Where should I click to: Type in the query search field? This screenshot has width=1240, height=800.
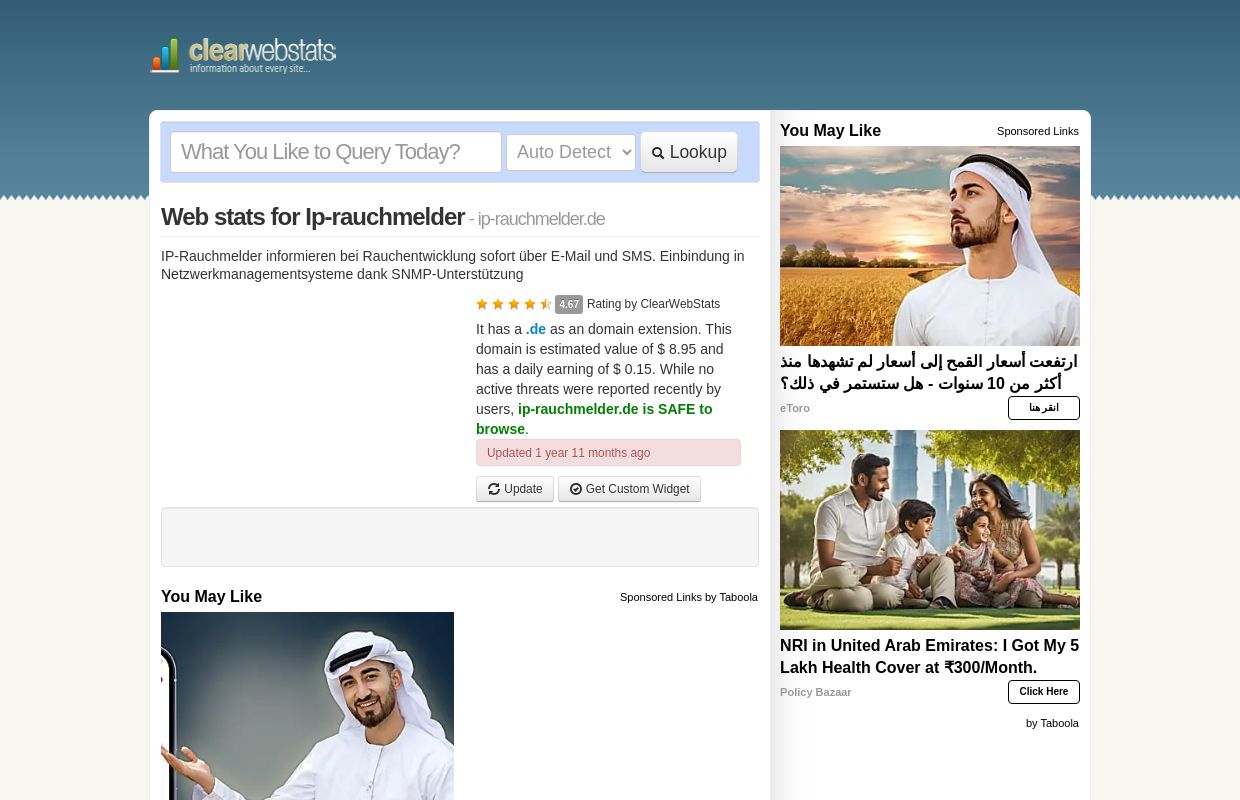click(336, 152)
